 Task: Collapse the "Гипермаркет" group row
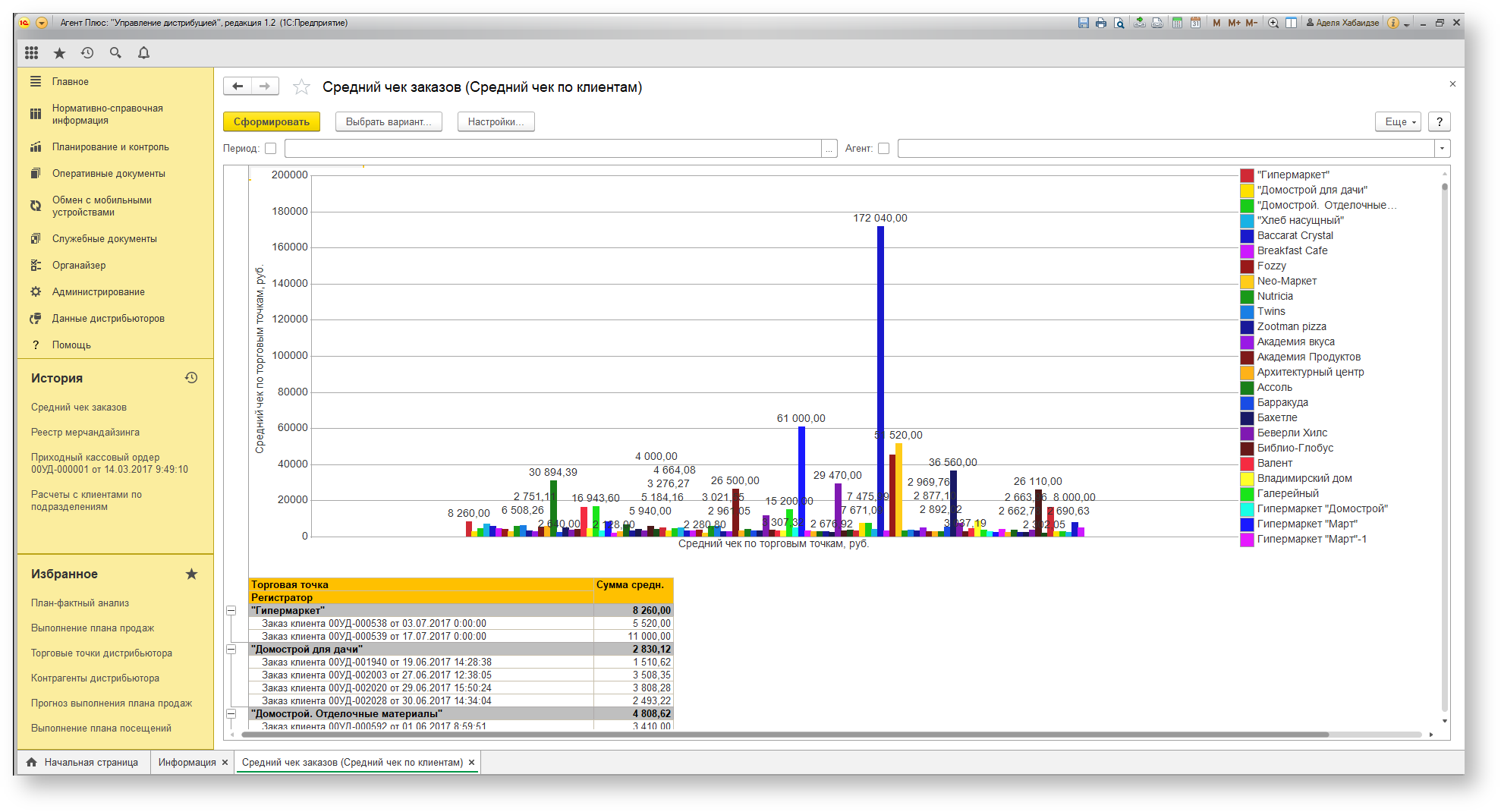click(x=231, y=610)
